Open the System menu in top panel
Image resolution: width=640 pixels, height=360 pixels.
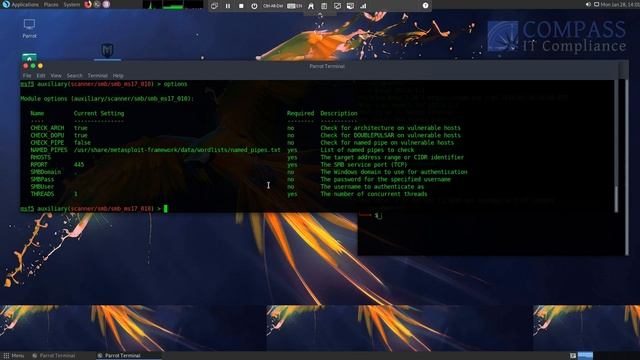tap(72, 4)
